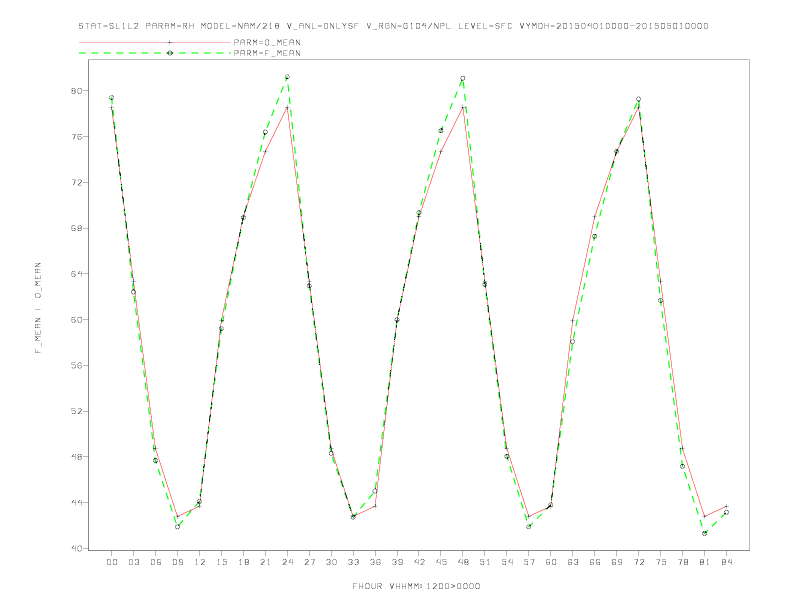Click the F_MEAN circle marker at hour 81 minimum
Viewport: 792px width, 612px height.
pos(705,533)
